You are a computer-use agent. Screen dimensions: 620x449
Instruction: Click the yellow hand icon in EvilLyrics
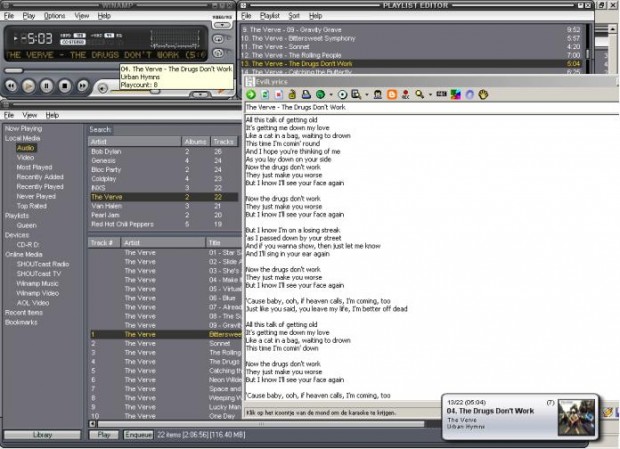tap(483, 94)
